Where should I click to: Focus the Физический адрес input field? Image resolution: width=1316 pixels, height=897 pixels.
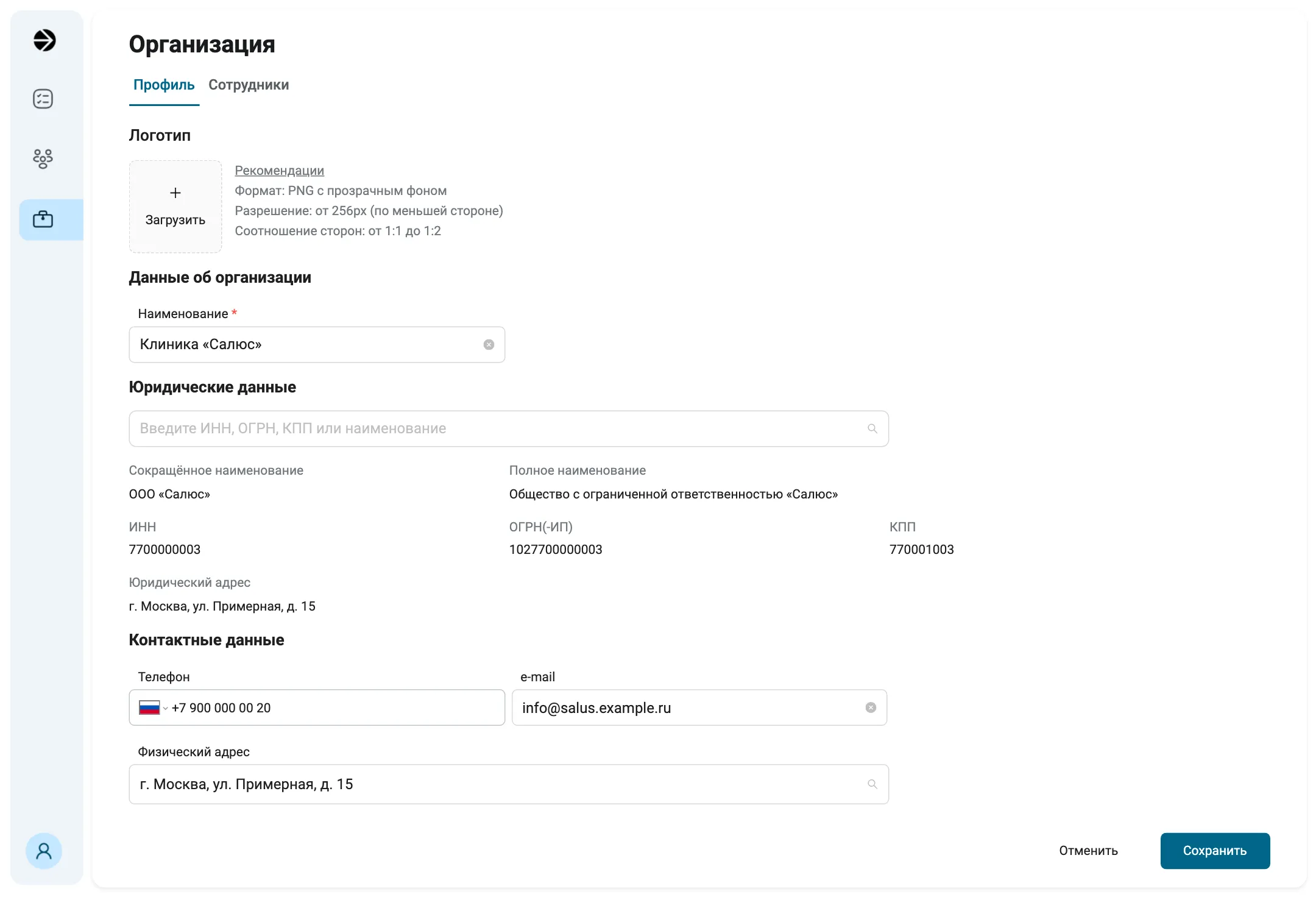pyautogui.click(x=509, y=784)
